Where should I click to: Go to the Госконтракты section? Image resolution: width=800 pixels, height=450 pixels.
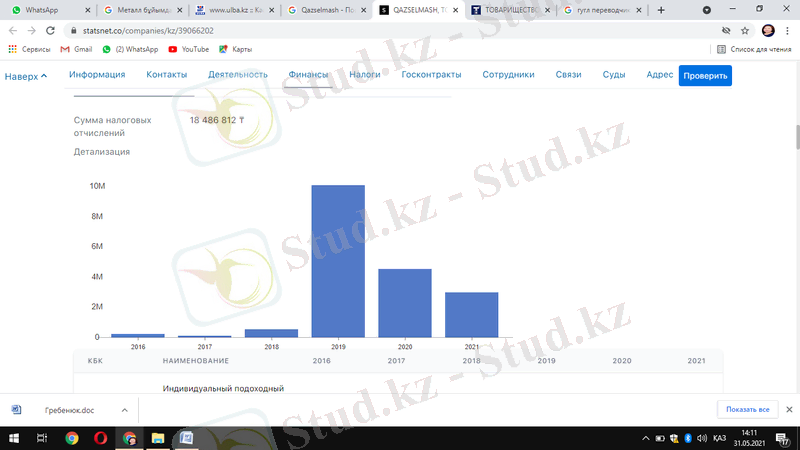[x=431, y=74]
